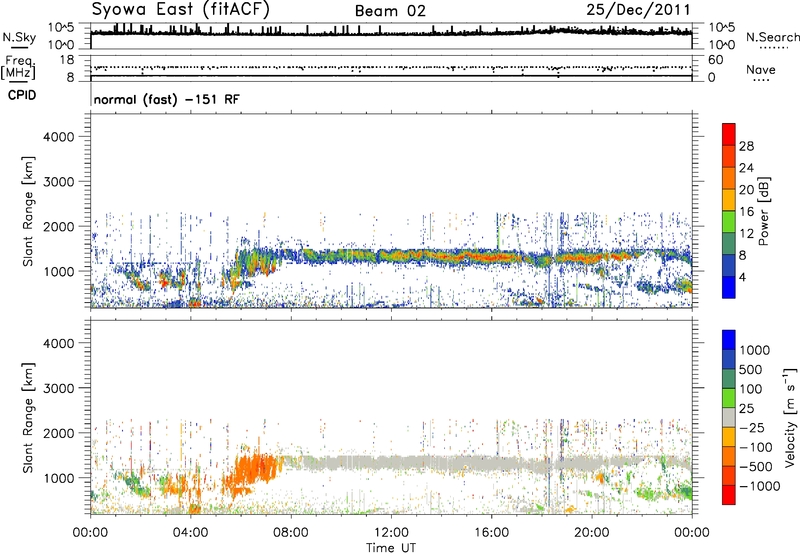This screenshot has height=554, width=800.
Task: Click the 'N.Sky' legend label
Action: coord(19,37)
